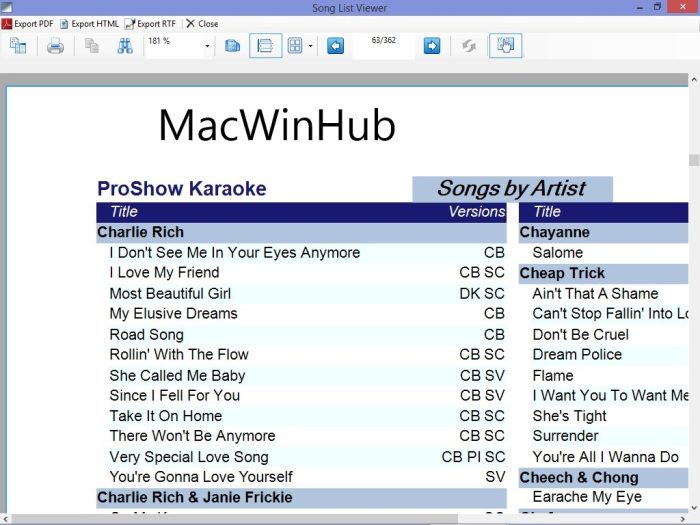This screenshot has height=525, width=700.
Task: Click the refresh report icon
Action: point(469,46)
